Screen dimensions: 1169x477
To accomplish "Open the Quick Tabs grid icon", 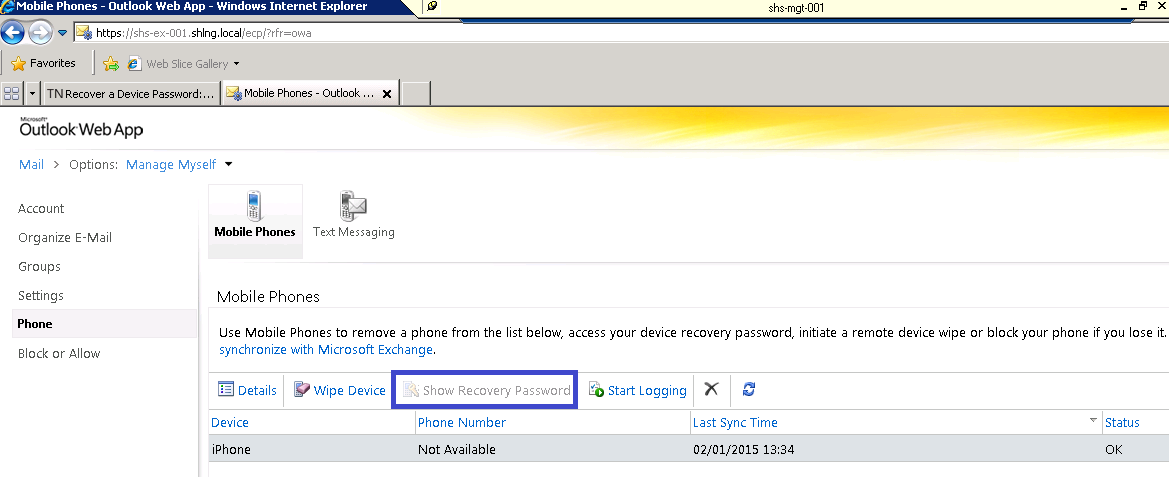I will point(12,93).
